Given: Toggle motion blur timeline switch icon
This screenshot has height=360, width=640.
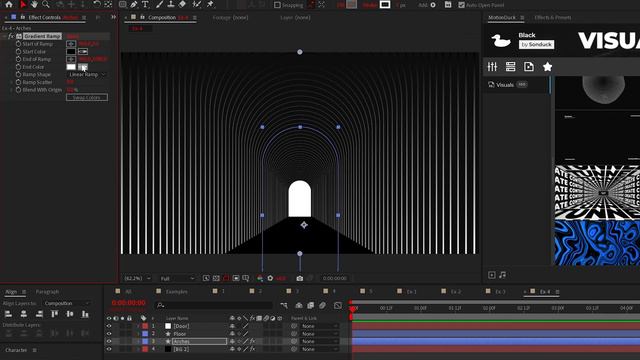Looking at the screenshot, I should 322,305.
